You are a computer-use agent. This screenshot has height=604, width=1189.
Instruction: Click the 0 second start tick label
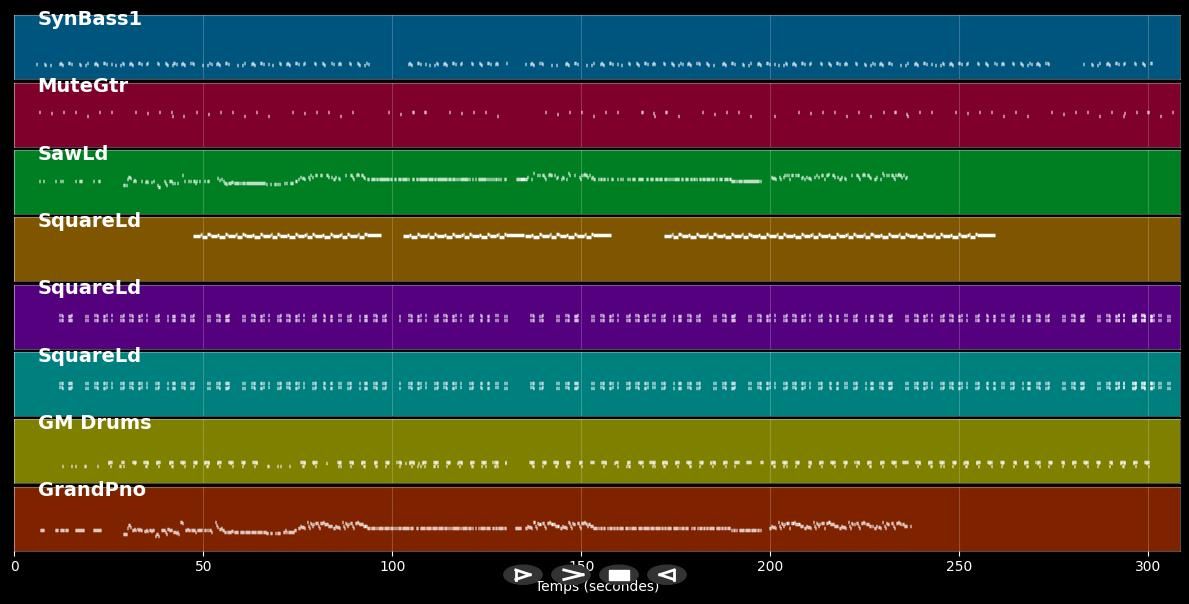pos(14,567)
